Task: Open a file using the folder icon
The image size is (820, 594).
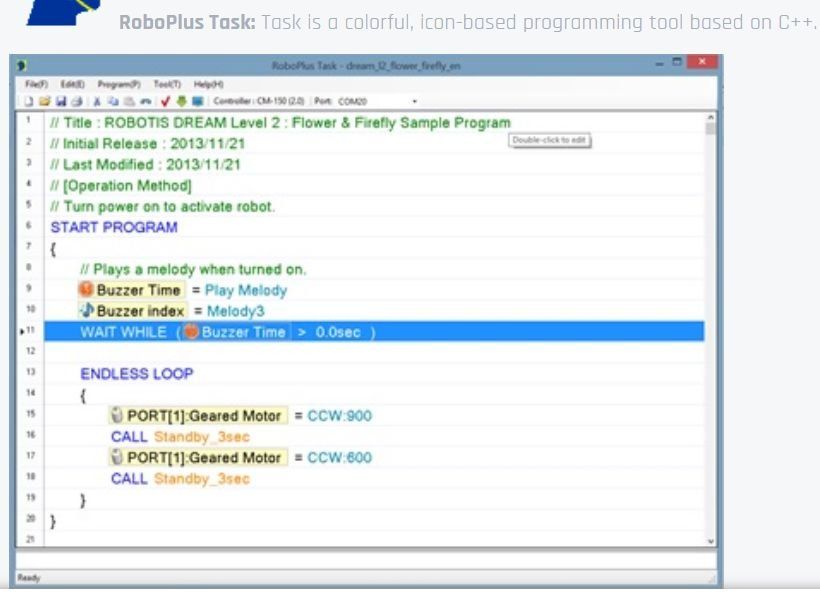Action: (x=44, y=101)
